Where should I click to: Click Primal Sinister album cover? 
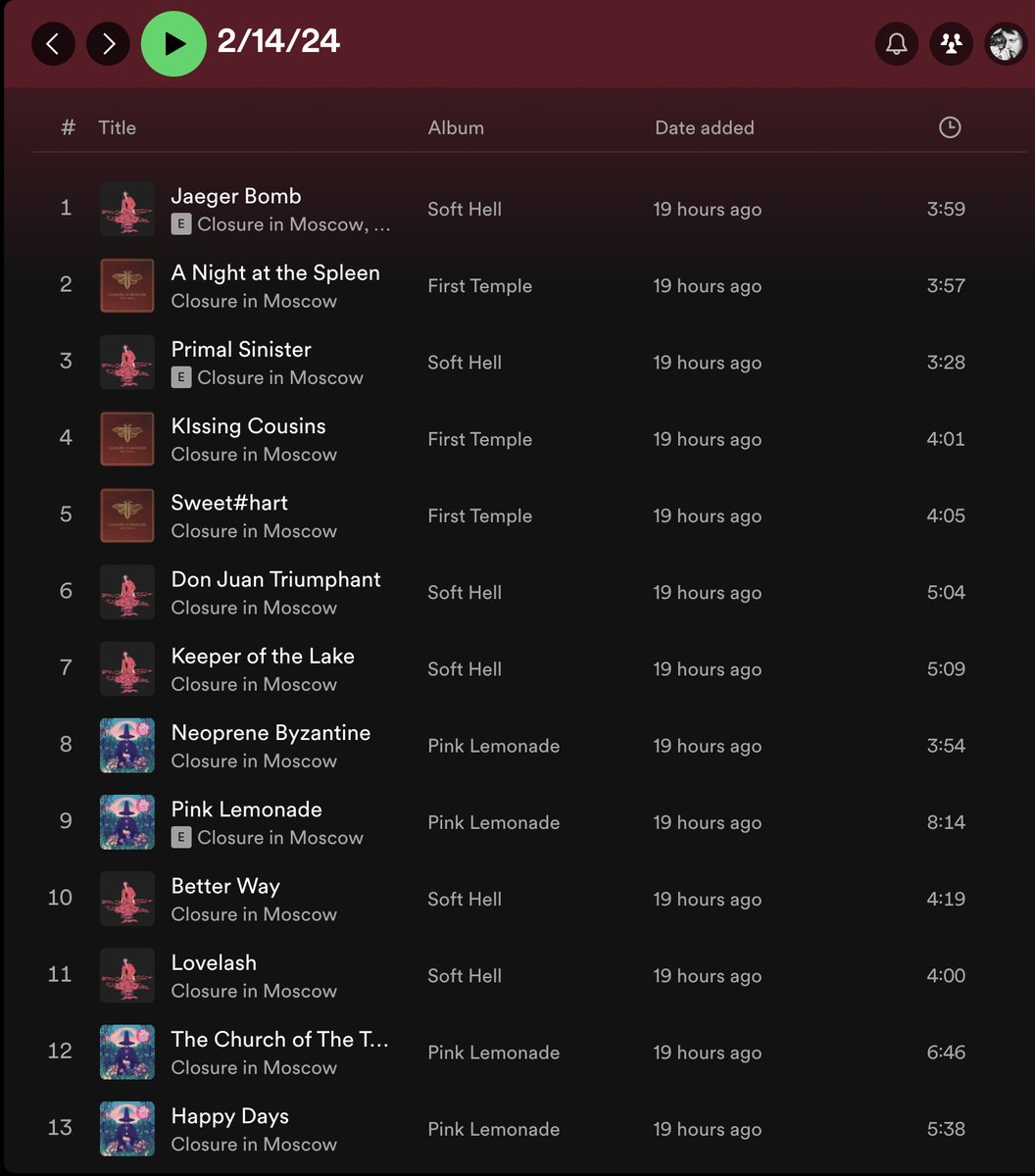pos(127,362)
